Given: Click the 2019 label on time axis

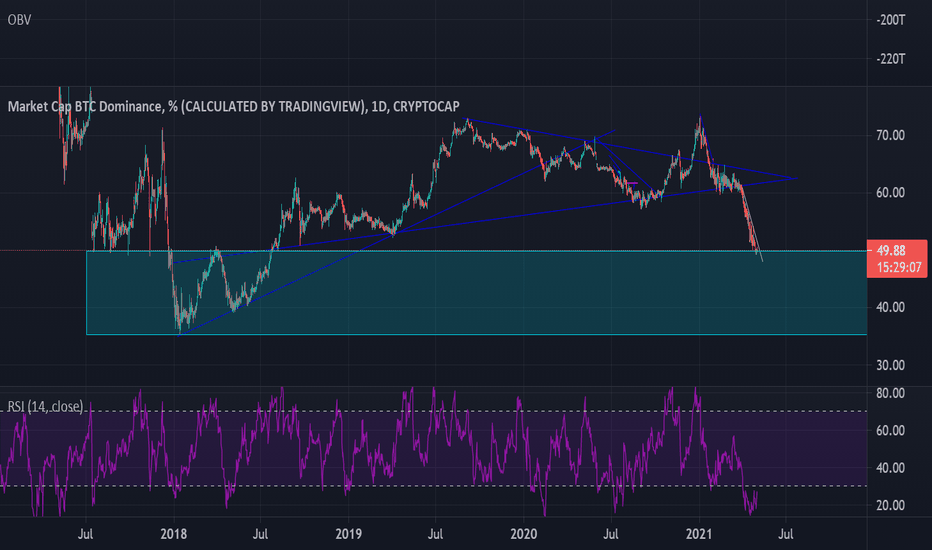Looking at the screenshot, I should point(348,534).
